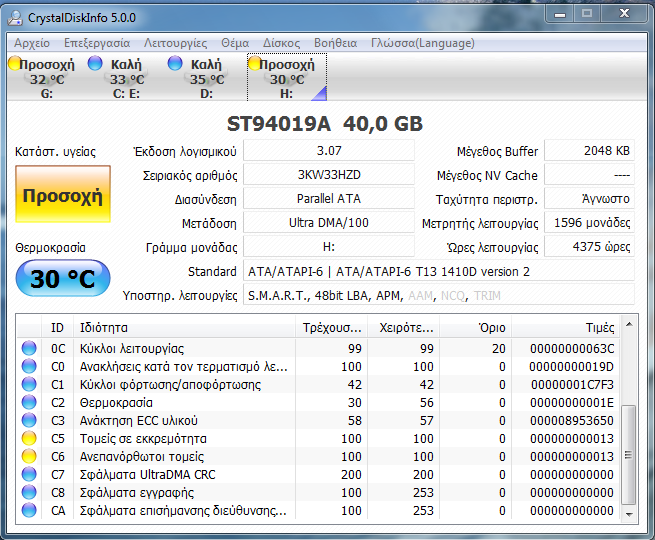Select the Θερμοκρασία attribute row
The width and height of the screenshot is (655, 540).
(318, 402)
